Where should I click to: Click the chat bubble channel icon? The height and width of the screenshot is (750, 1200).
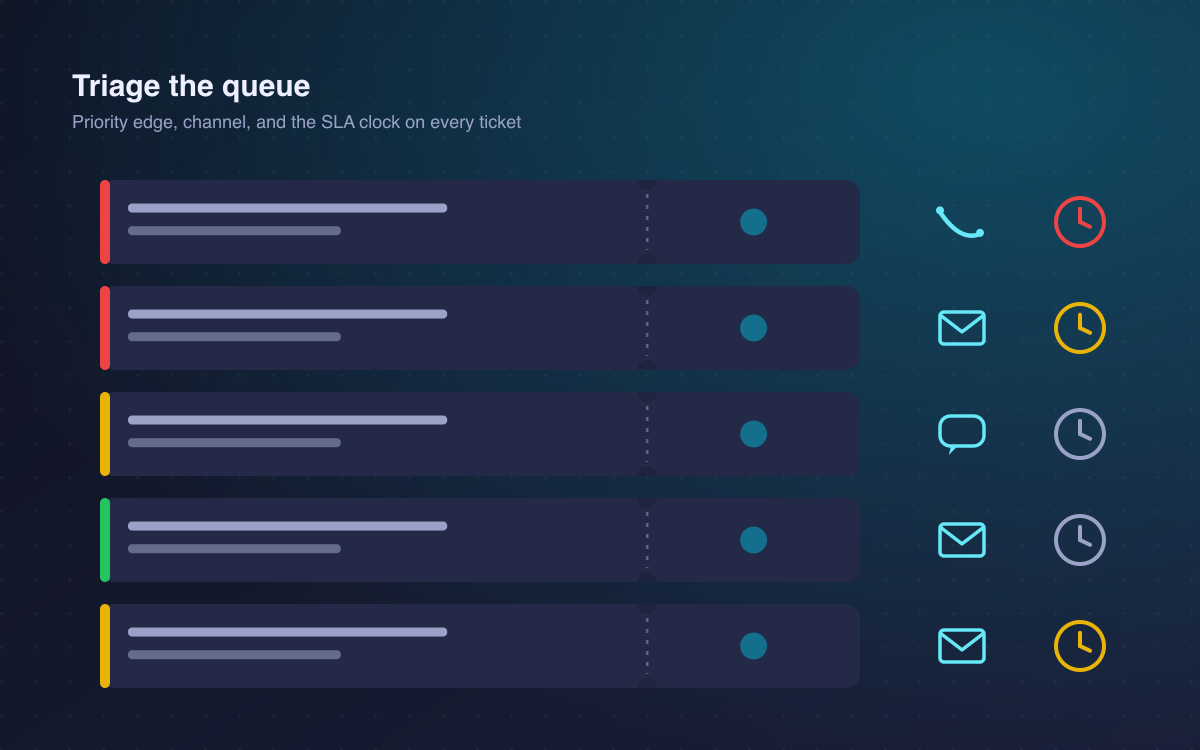962,434
